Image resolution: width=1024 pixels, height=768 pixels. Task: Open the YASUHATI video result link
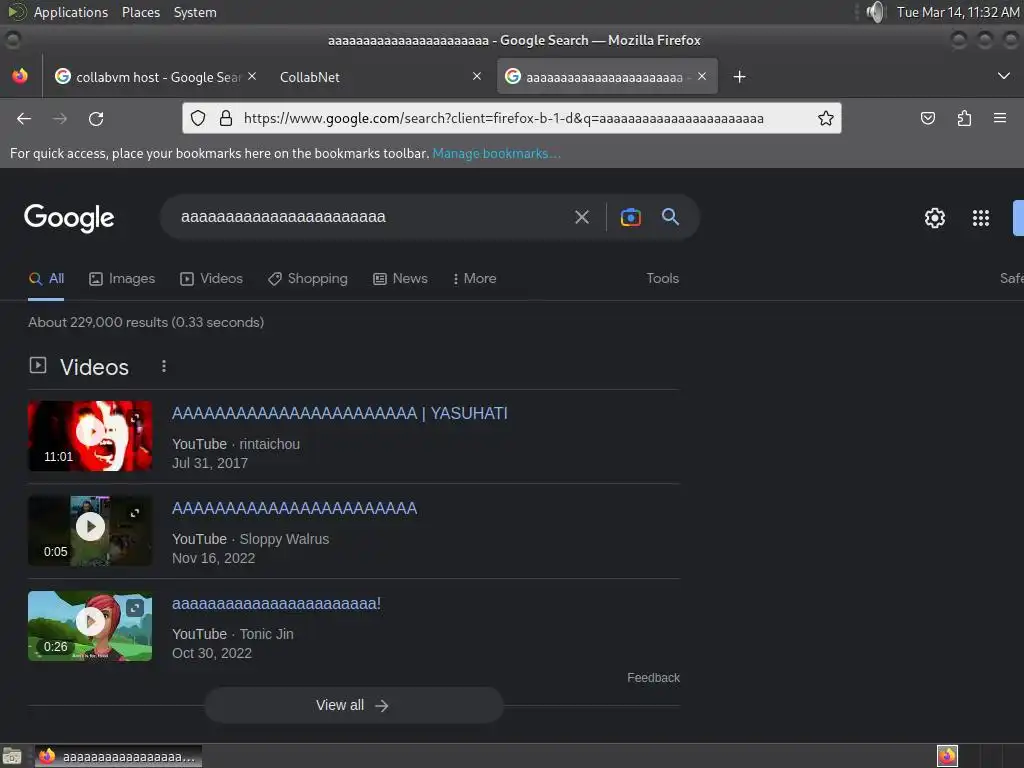pyautogui.click(x=340, y=413)
